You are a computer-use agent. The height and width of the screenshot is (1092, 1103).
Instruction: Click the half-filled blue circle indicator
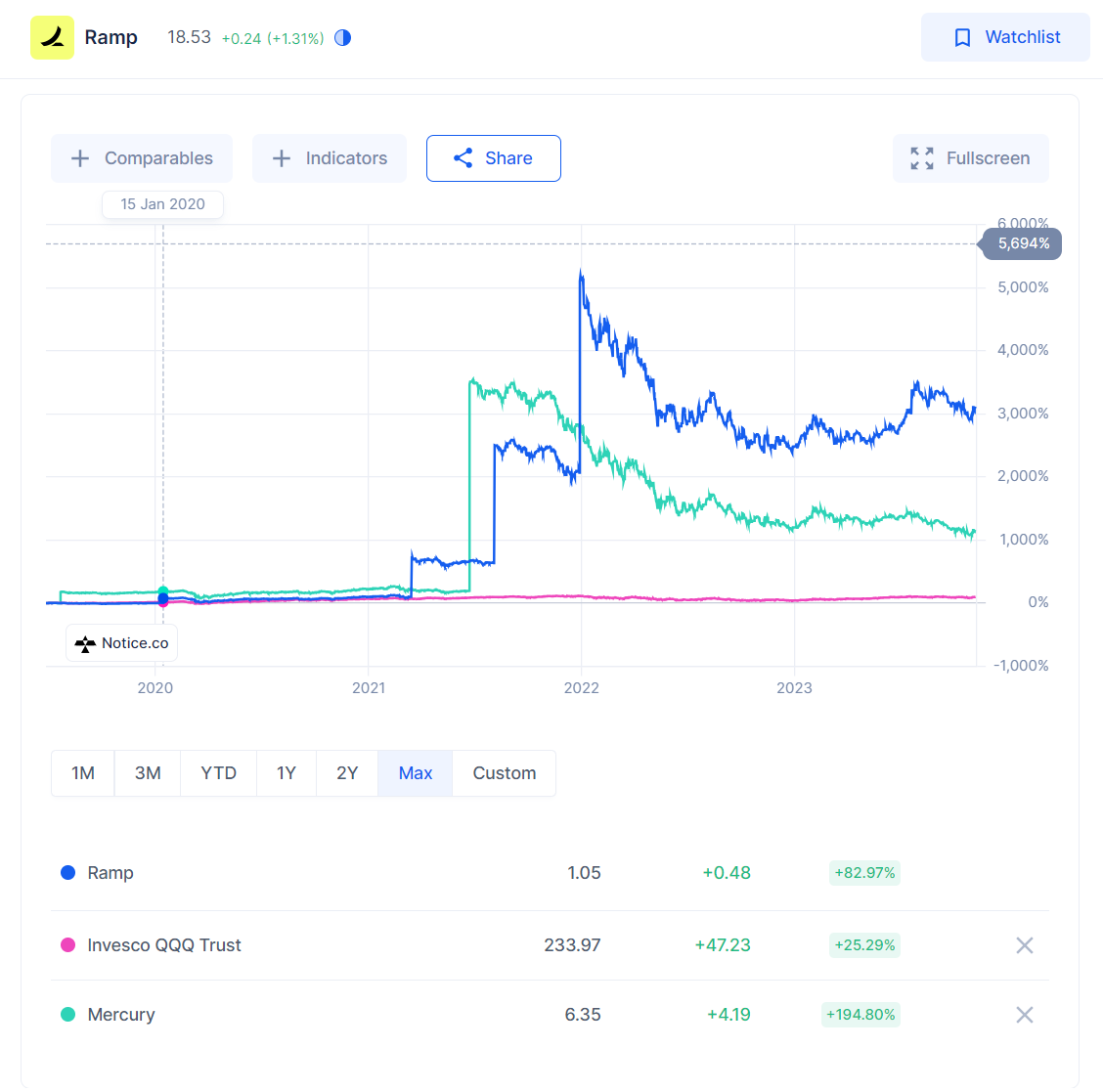342,38
